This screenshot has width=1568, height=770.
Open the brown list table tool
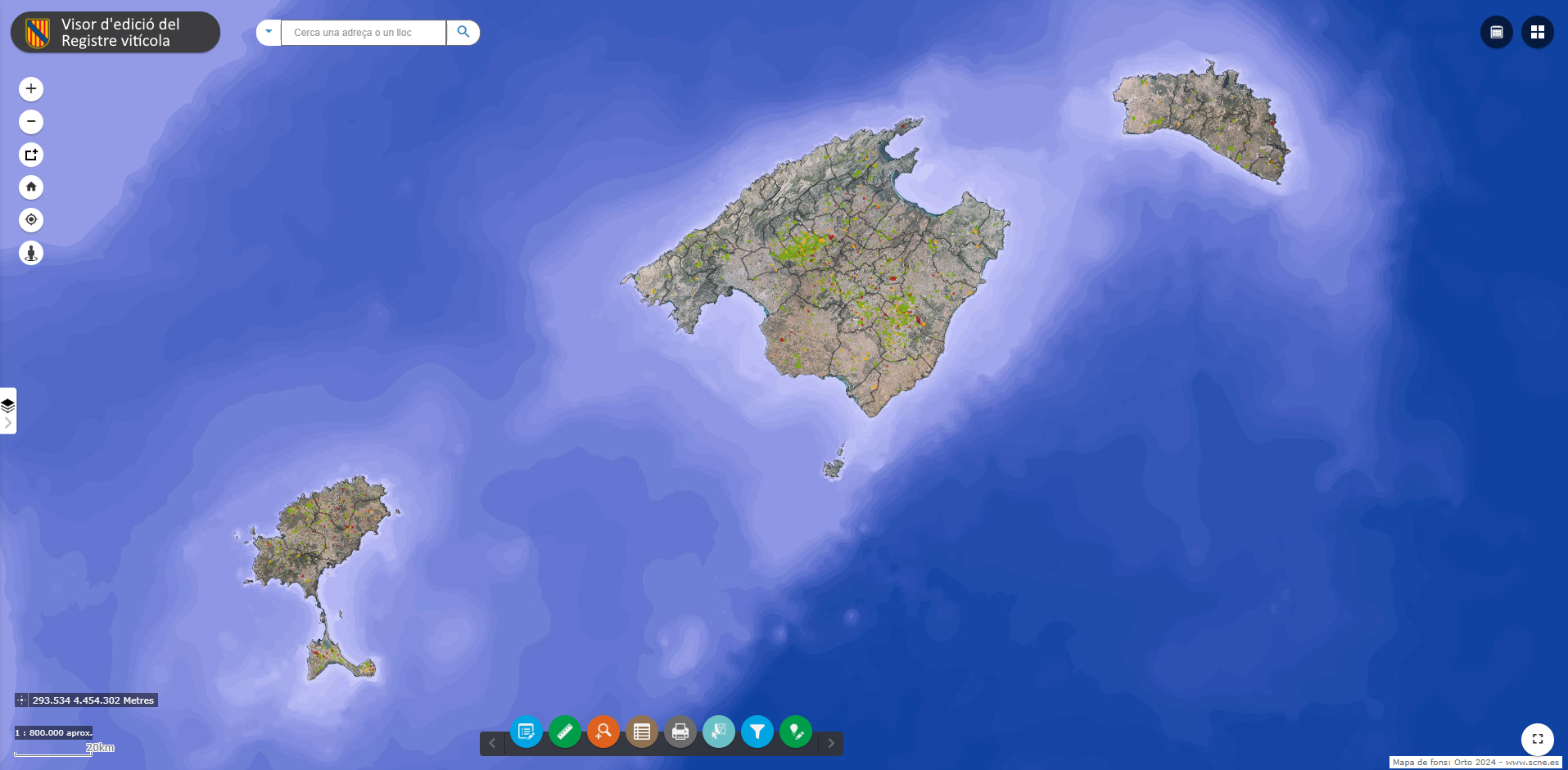pos(642,732)
